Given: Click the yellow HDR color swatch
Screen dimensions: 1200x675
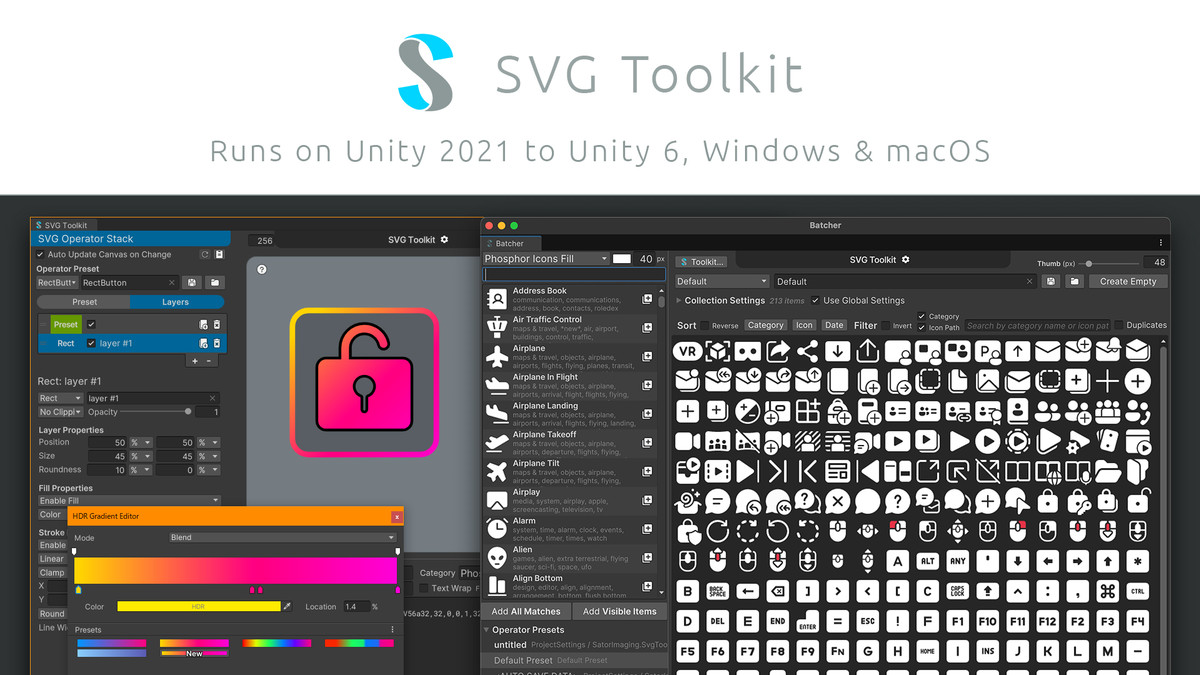Looking at the screenshot, I should coord(198,606).
